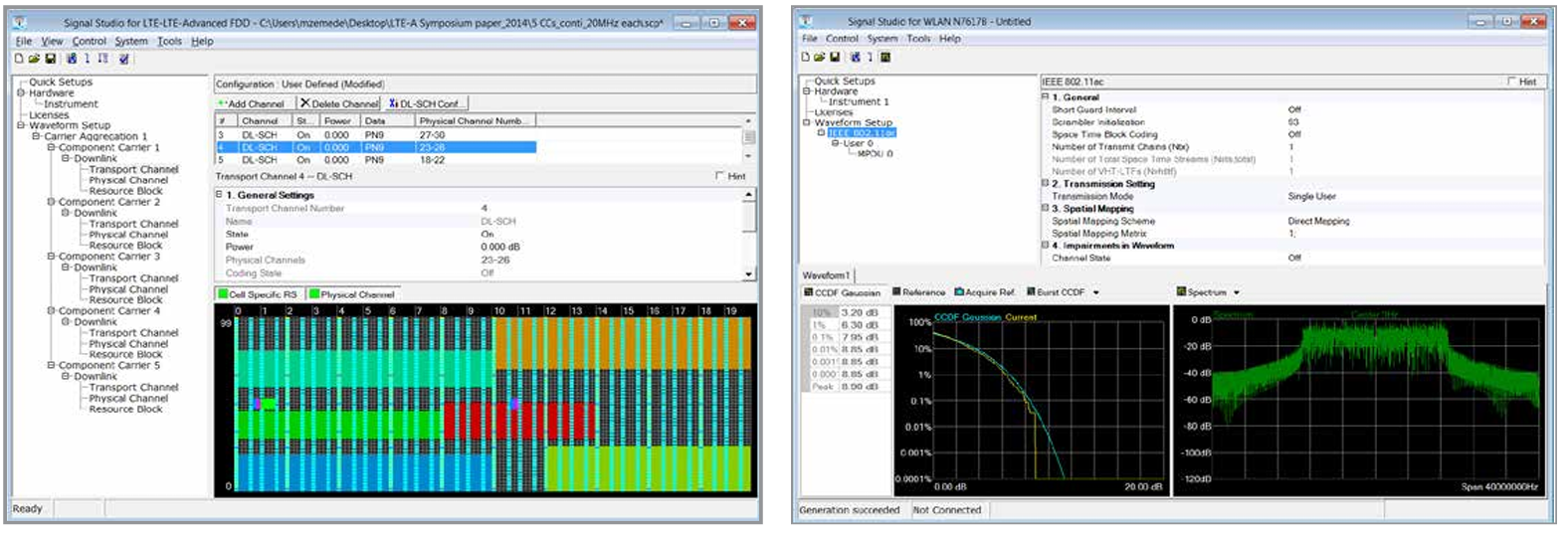
Task: Collapse 3. Spatial Mapping section in WLAN
Action: [x=1045, y=208]
